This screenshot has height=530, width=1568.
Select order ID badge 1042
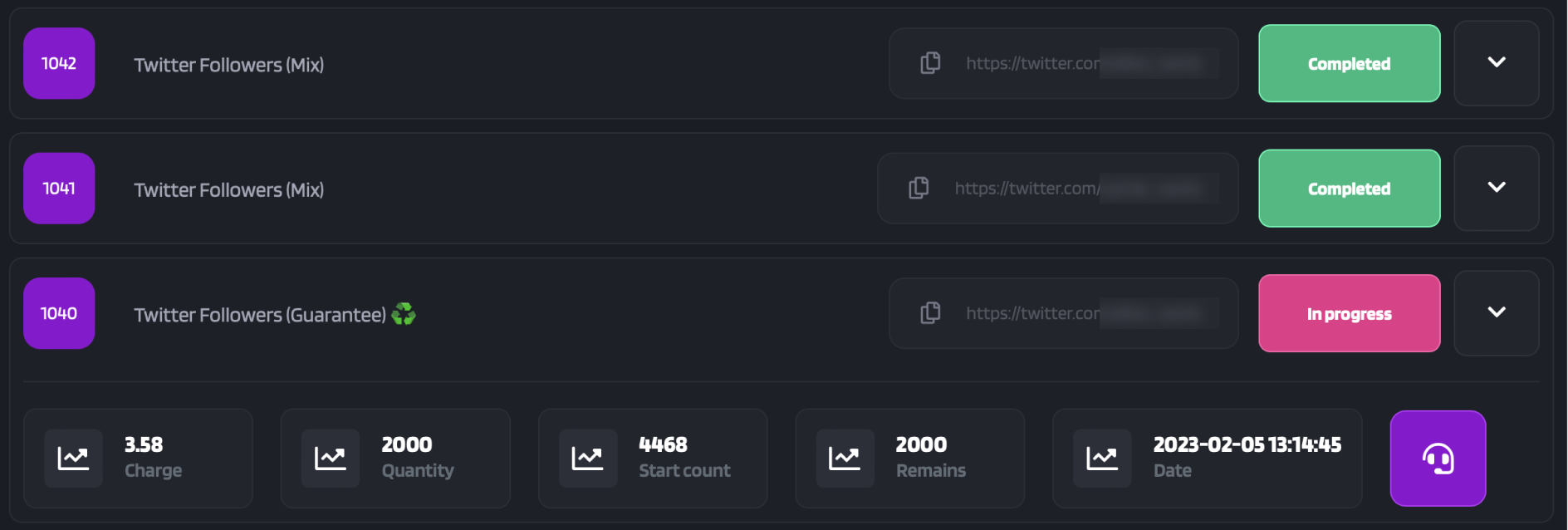[x=59, y=63]
